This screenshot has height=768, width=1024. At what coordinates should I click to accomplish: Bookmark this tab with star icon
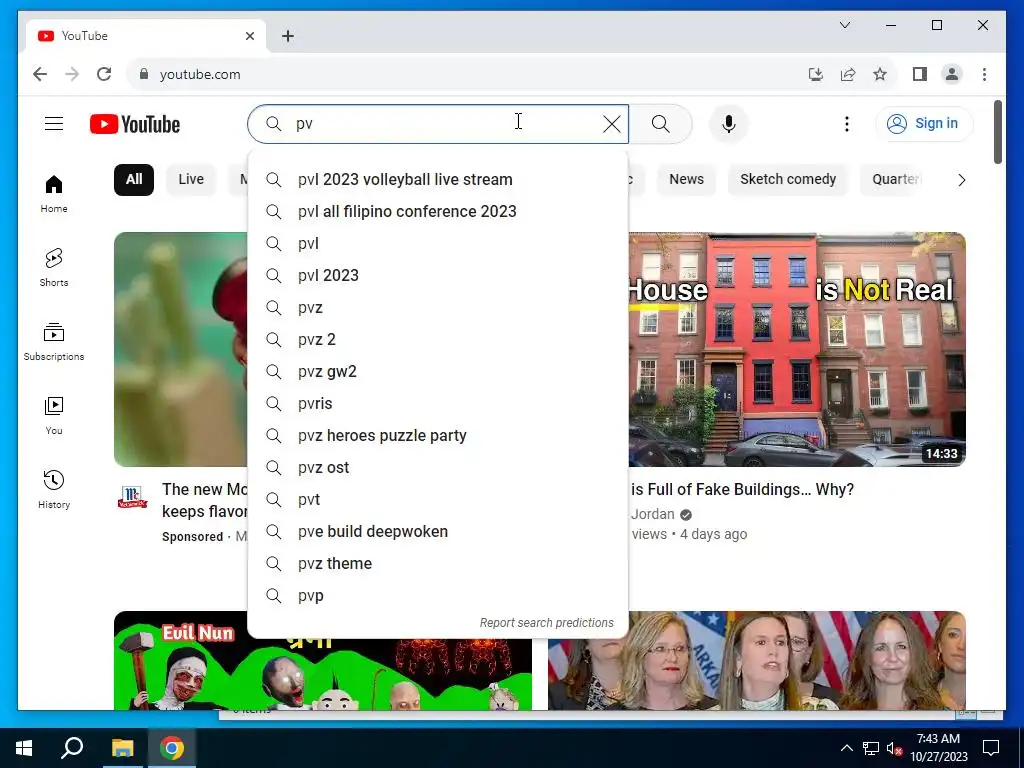click(x=880, y=74)
